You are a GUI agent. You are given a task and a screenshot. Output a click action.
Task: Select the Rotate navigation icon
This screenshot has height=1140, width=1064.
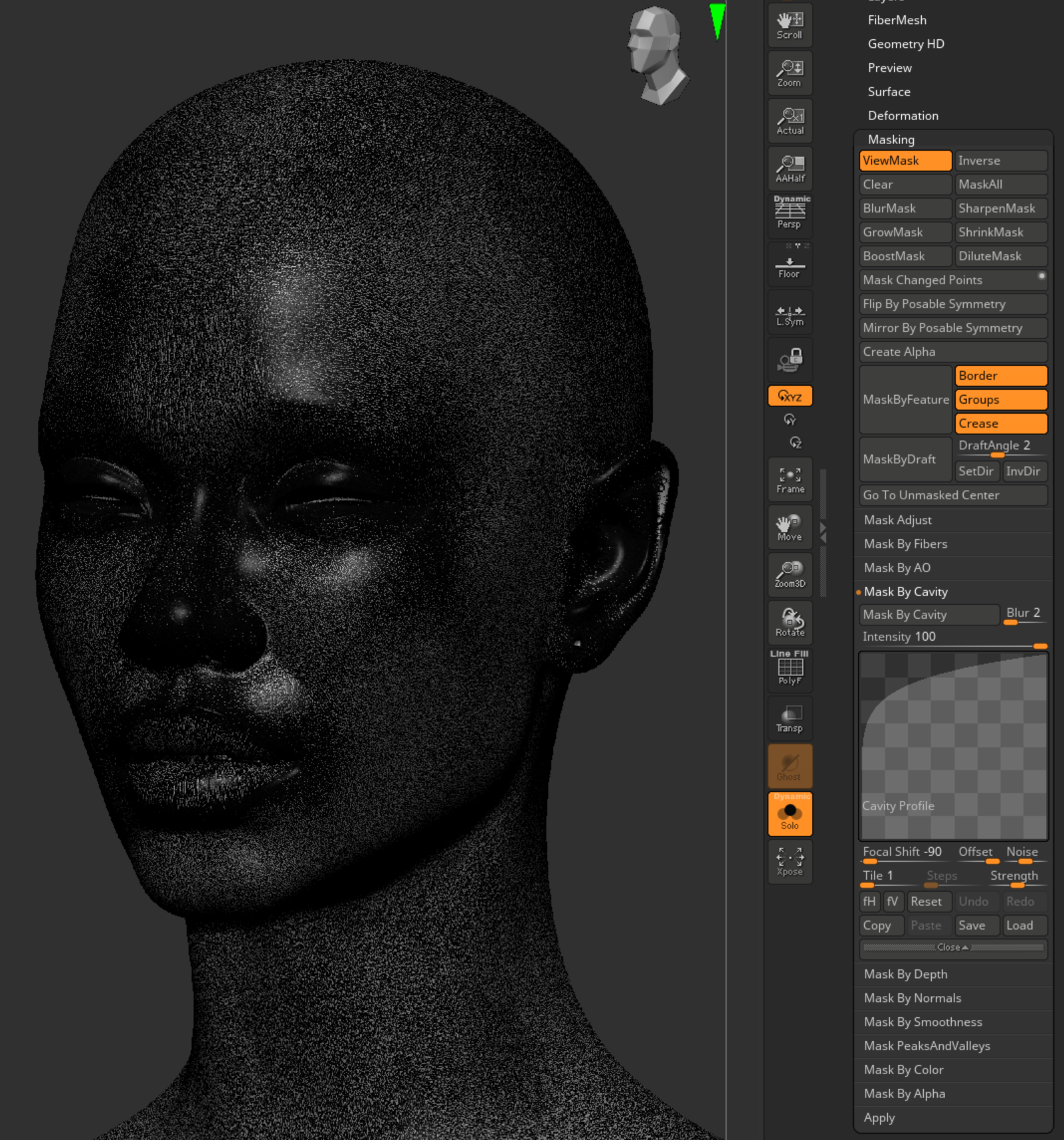pyautogui.click(x=790, y=623)
